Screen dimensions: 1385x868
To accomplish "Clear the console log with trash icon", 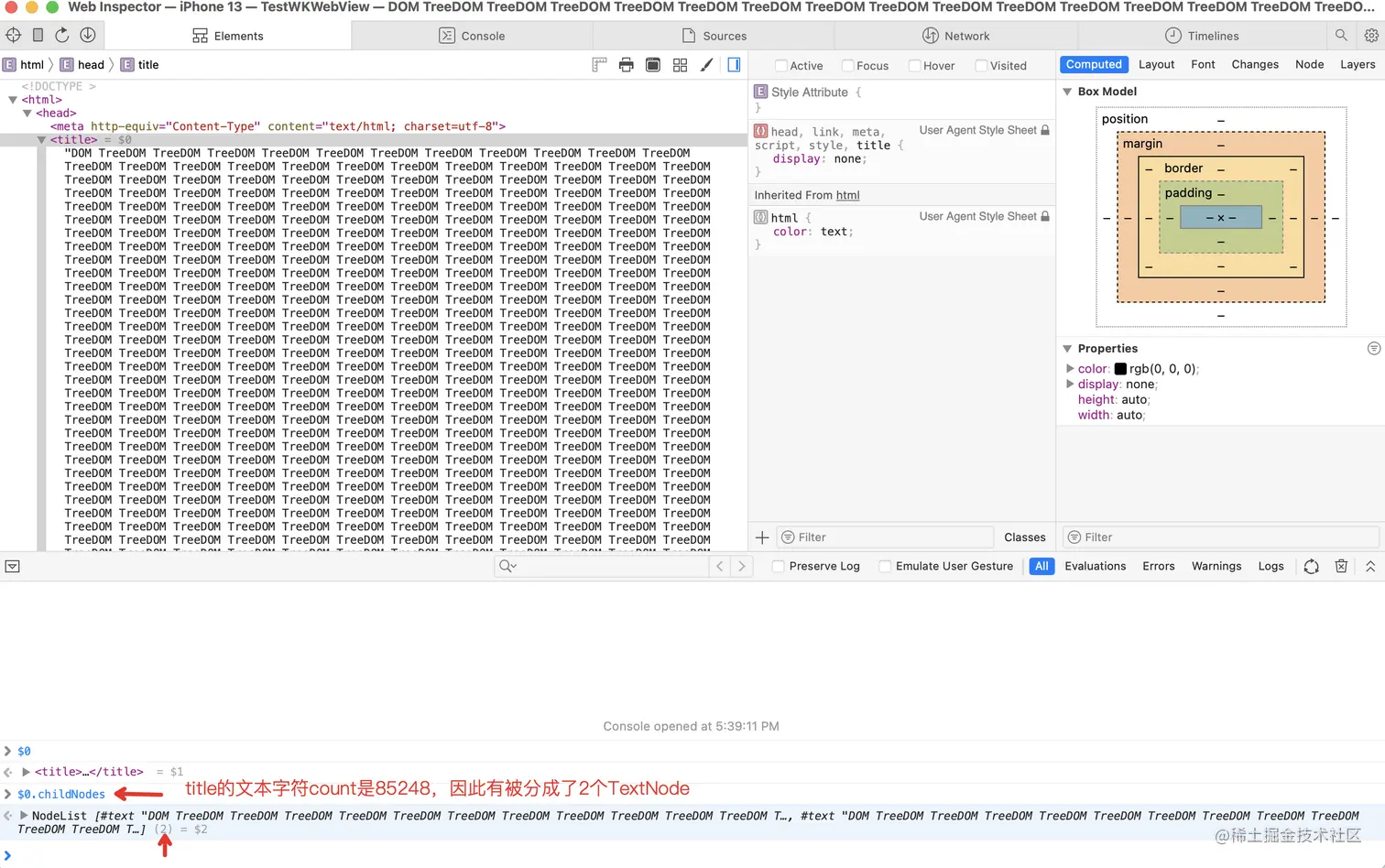I will pos(1341,567).
